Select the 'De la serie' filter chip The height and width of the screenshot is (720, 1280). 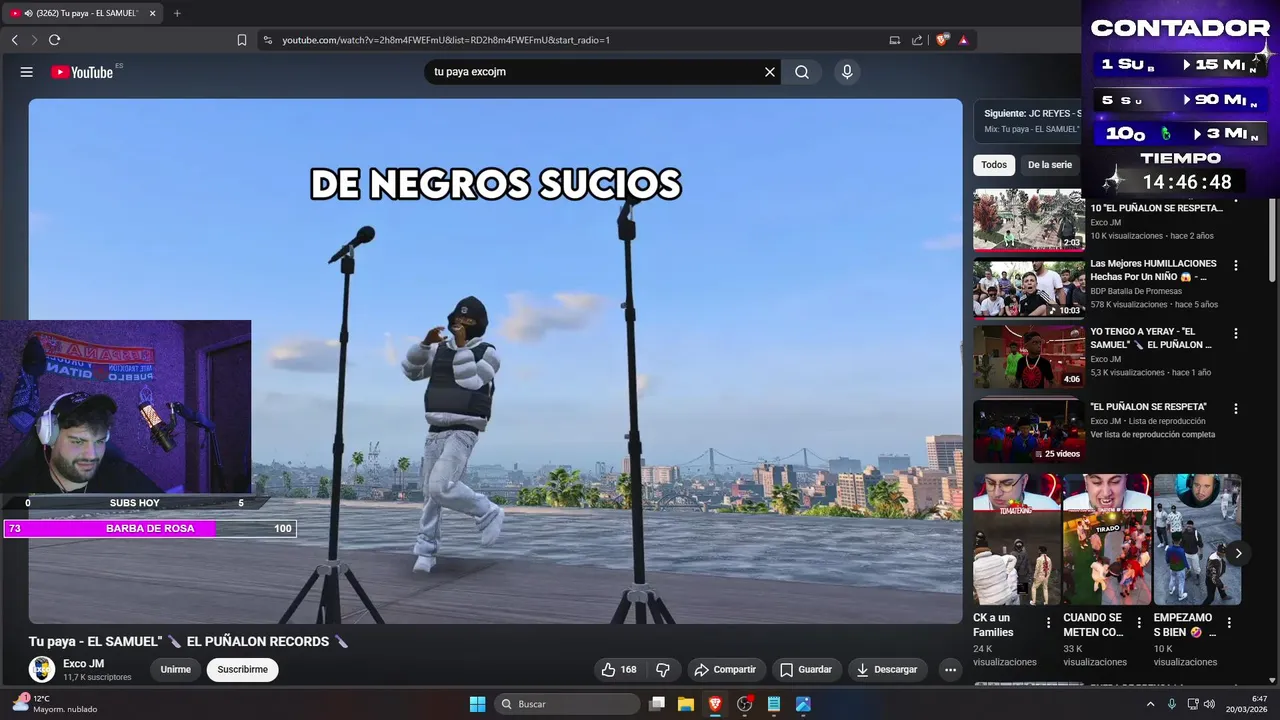[1049, 165]
